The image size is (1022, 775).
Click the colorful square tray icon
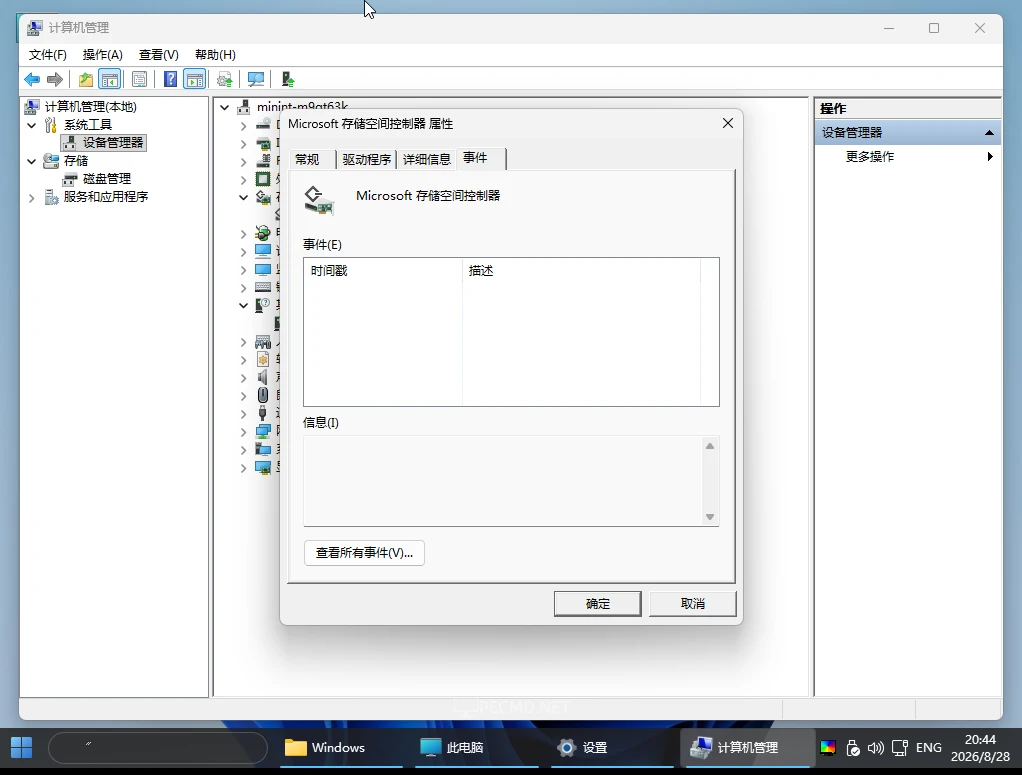tap(828, 748)
